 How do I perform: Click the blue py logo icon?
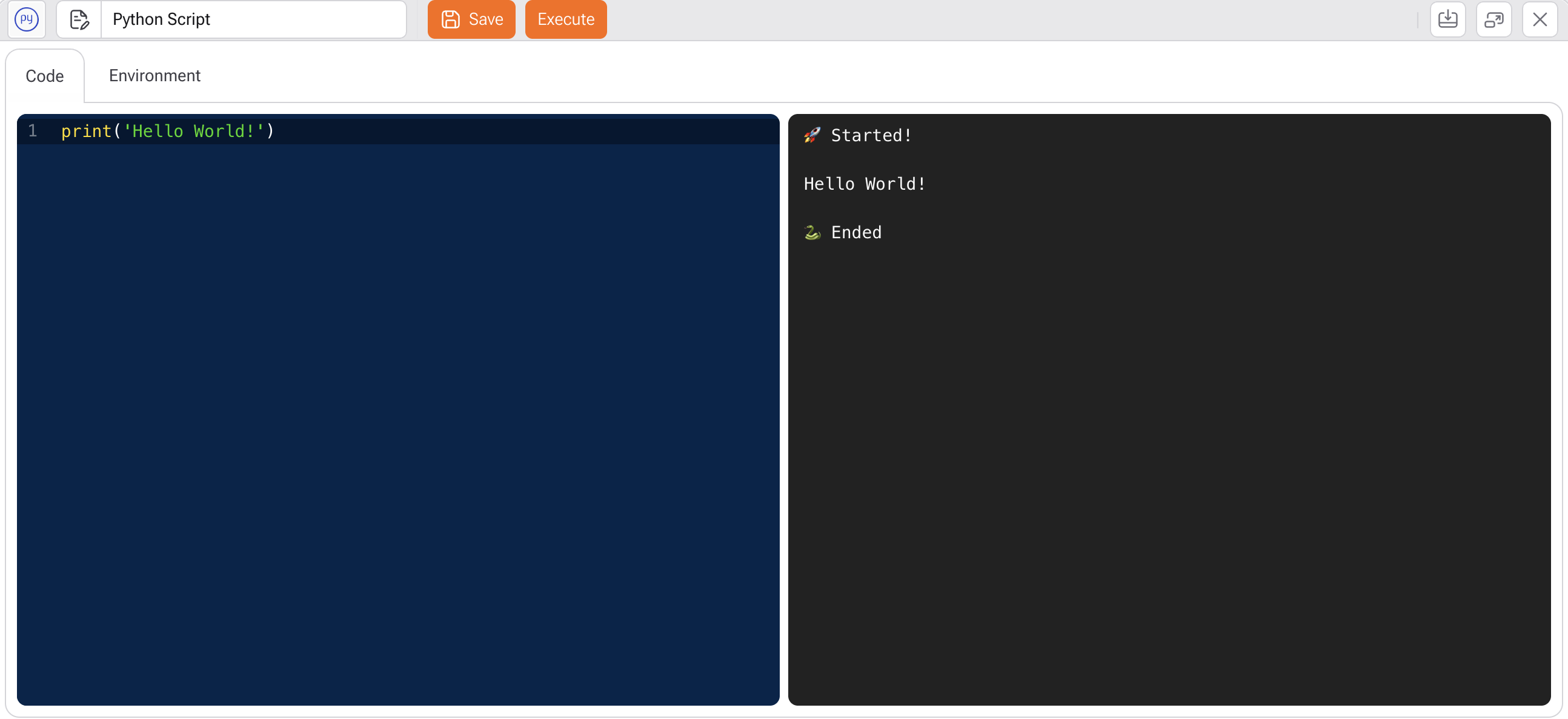coord(26,19)
